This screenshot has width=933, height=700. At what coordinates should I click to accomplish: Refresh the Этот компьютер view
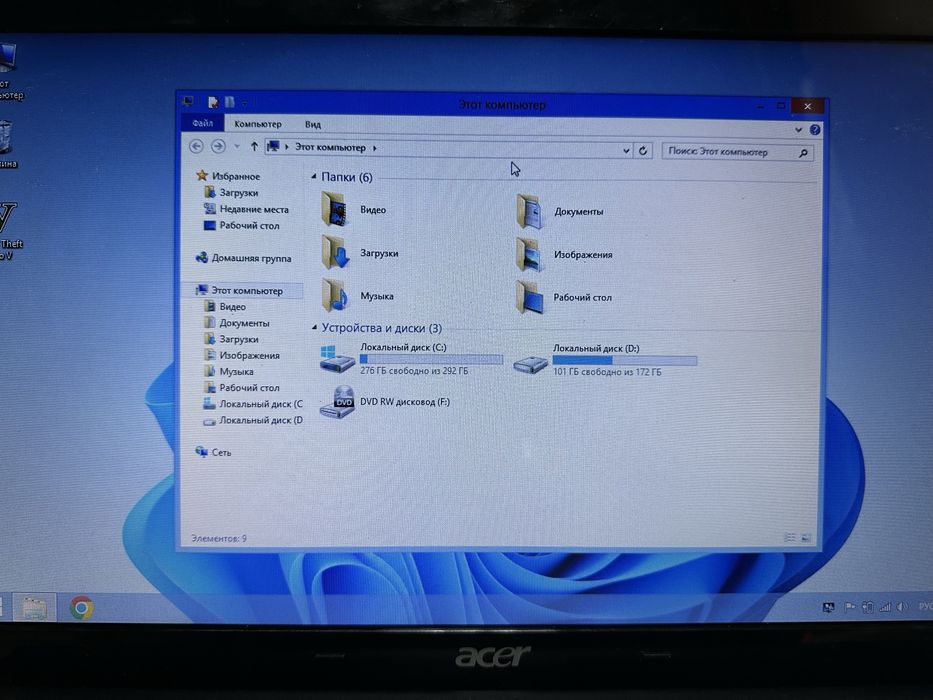[643, 151]
